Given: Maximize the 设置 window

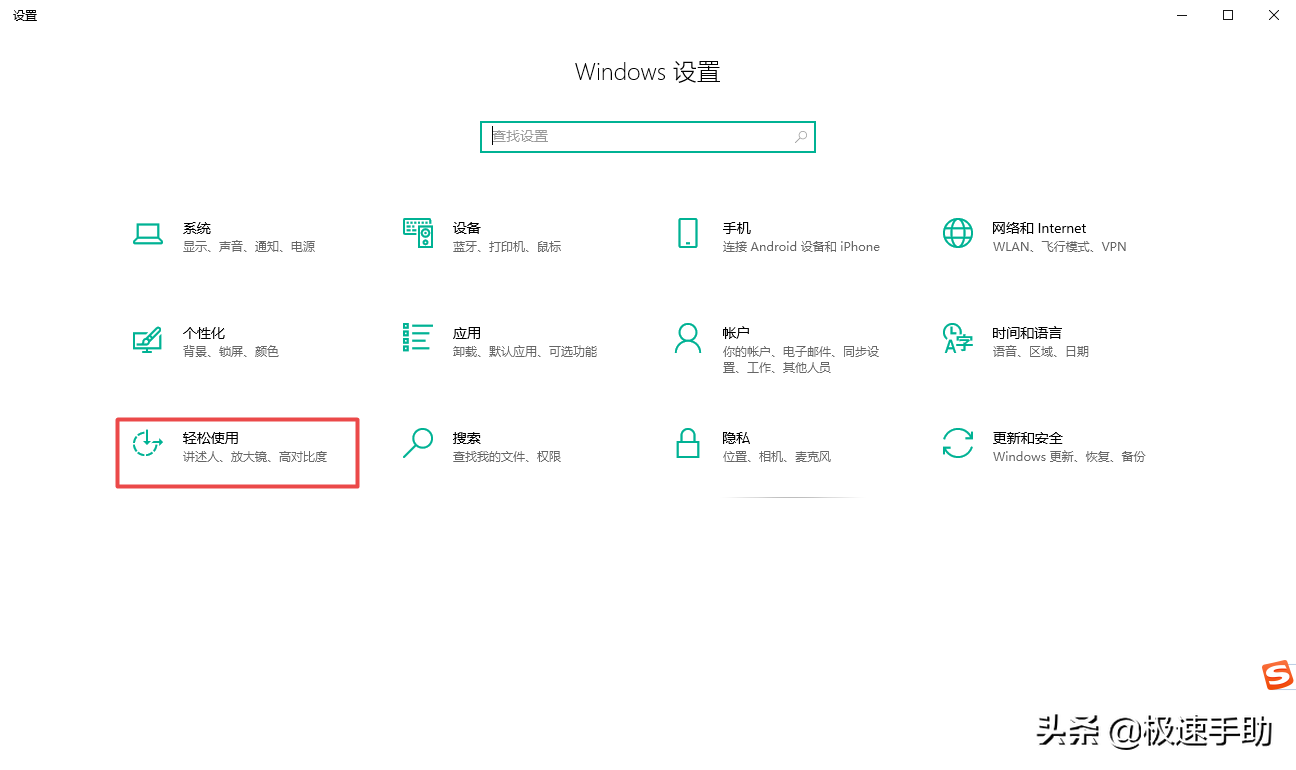Looking at the screenshot, I should pyautogui.click(x=1228, y=15).
